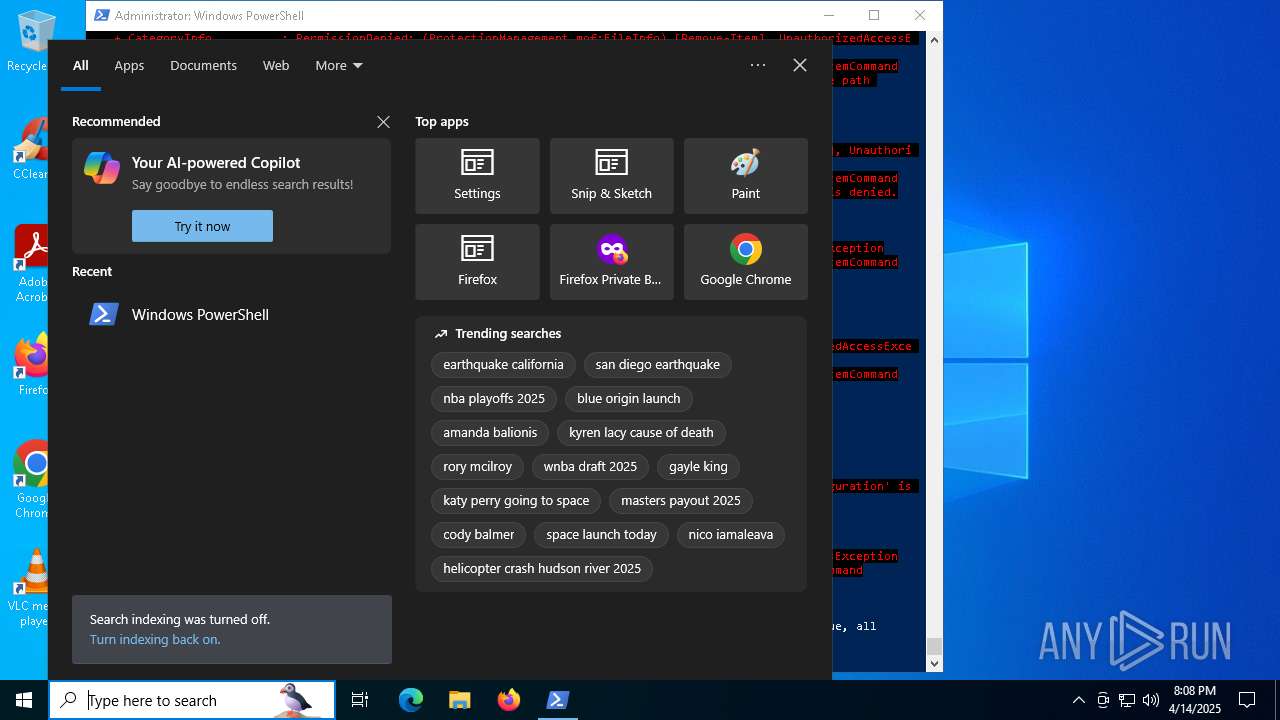
Task: Open Settings from Top apps
Action: pos(477,176)
